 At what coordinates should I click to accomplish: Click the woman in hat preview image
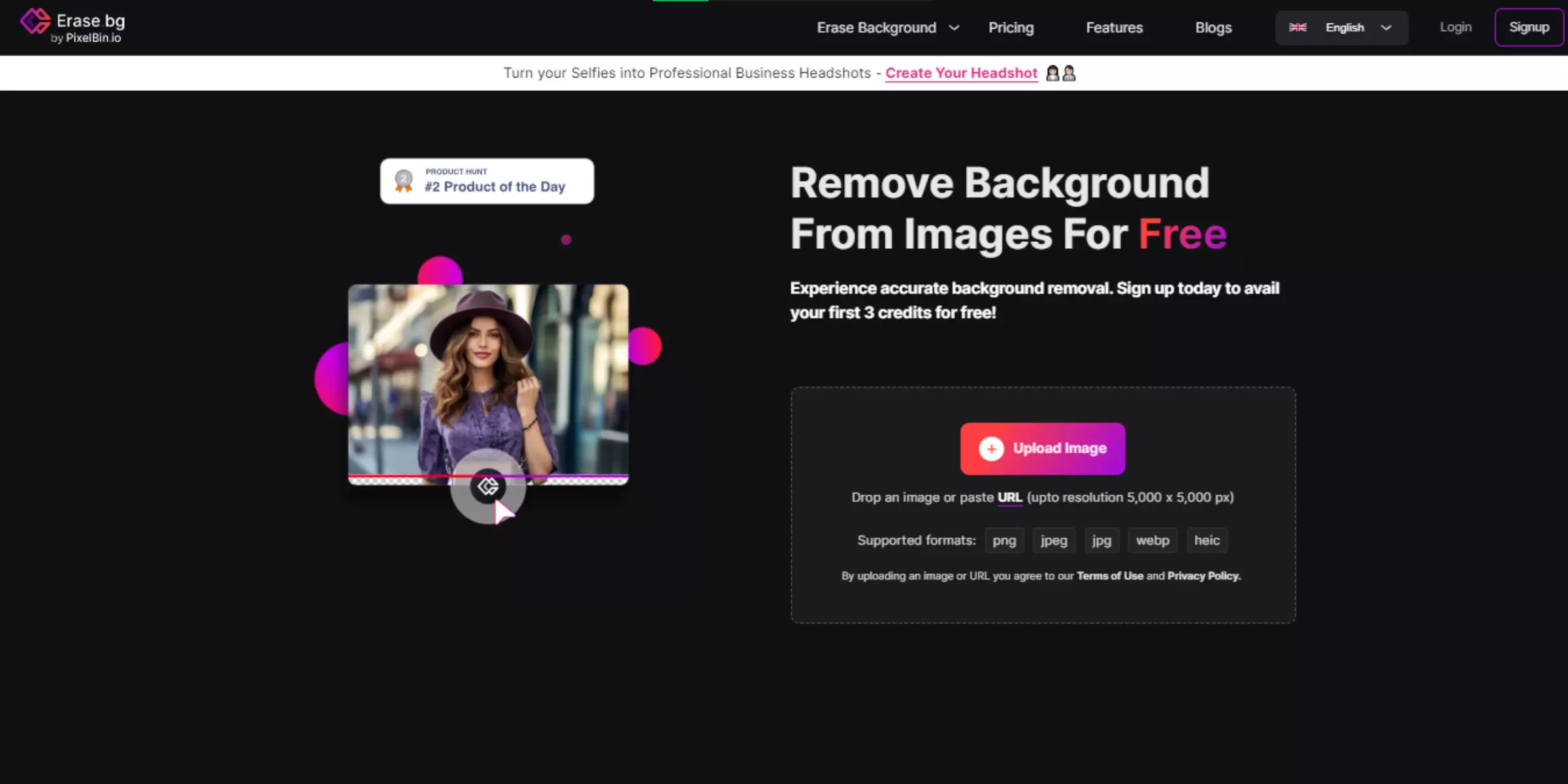point(488,384)
